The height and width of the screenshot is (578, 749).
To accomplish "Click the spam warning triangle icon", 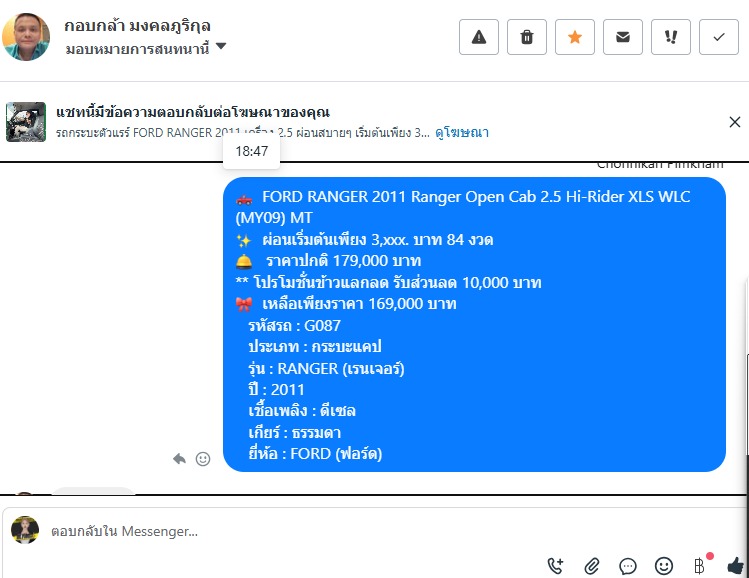I will coord(479,37).
